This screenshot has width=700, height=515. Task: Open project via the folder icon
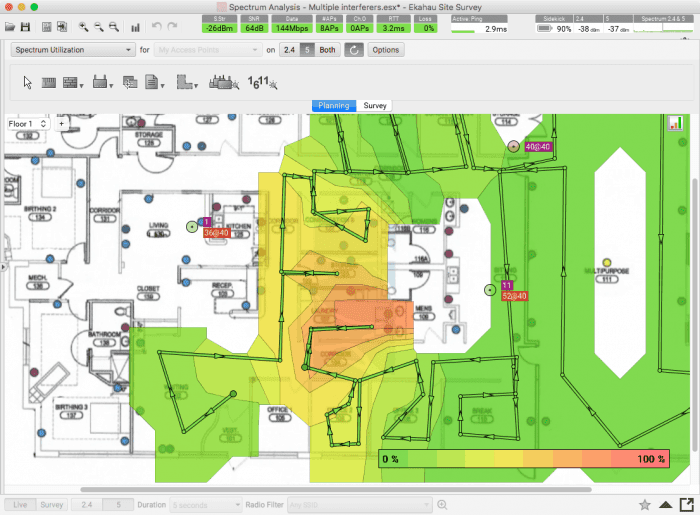(10, 27)
